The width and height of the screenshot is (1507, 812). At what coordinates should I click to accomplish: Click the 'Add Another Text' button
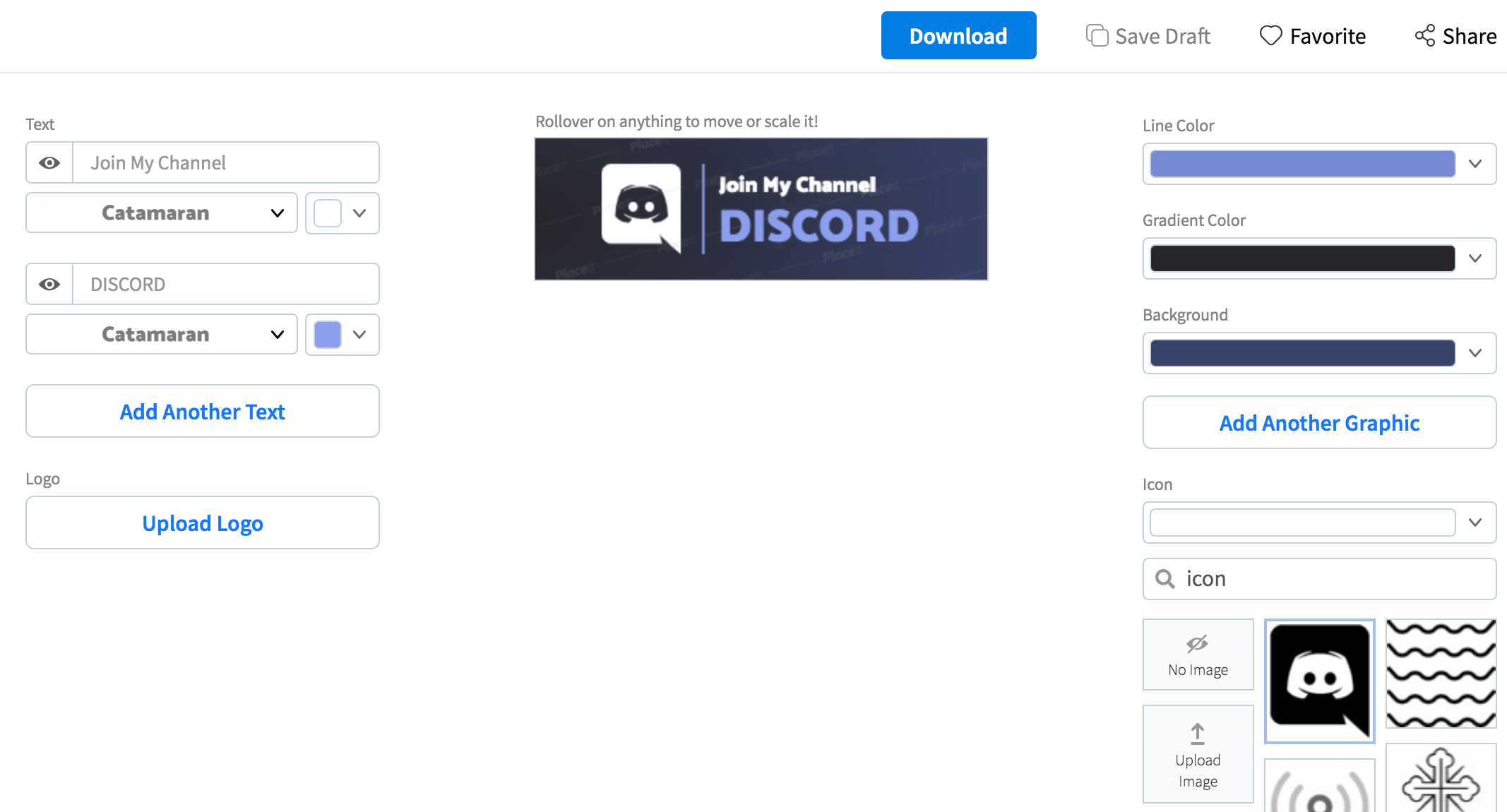(202, 411)
